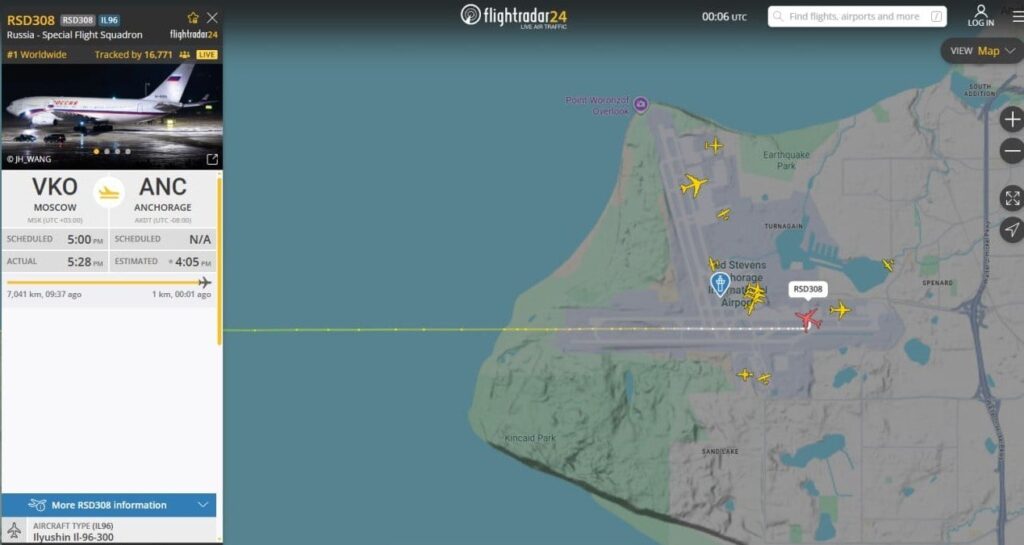This screenshot has width=1024, height=545.
Task: Toggle fullscreen map view
Action: 1012,198
